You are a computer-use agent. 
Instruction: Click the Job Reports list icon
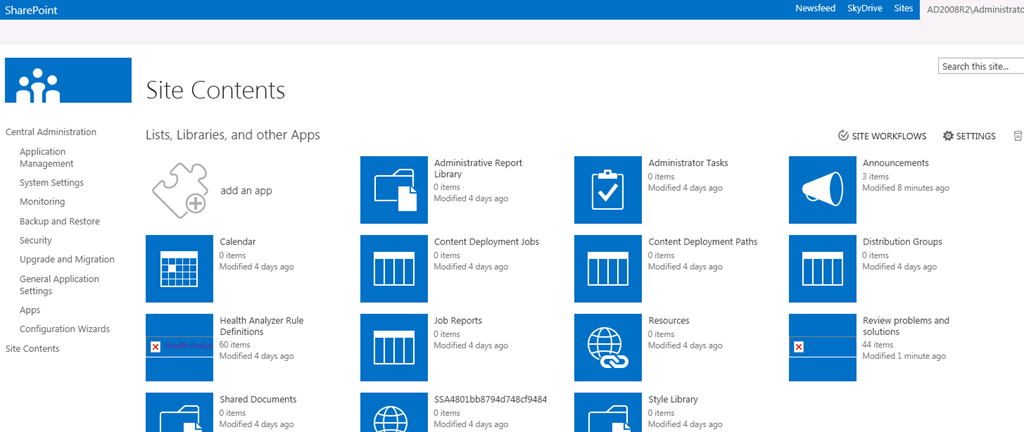click(394, 347)
